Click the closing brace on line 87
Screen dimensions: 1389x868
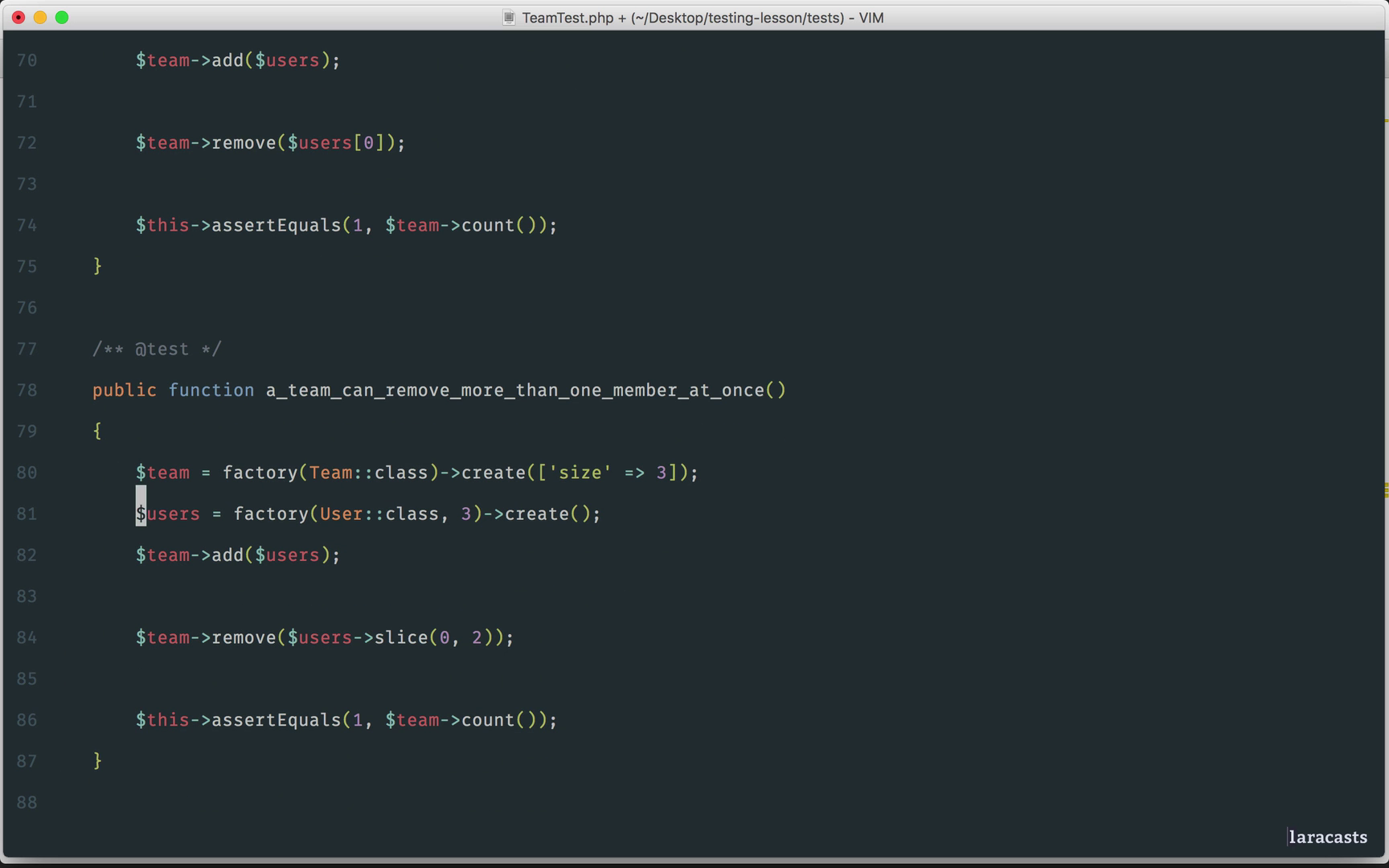tap(97, 761)
